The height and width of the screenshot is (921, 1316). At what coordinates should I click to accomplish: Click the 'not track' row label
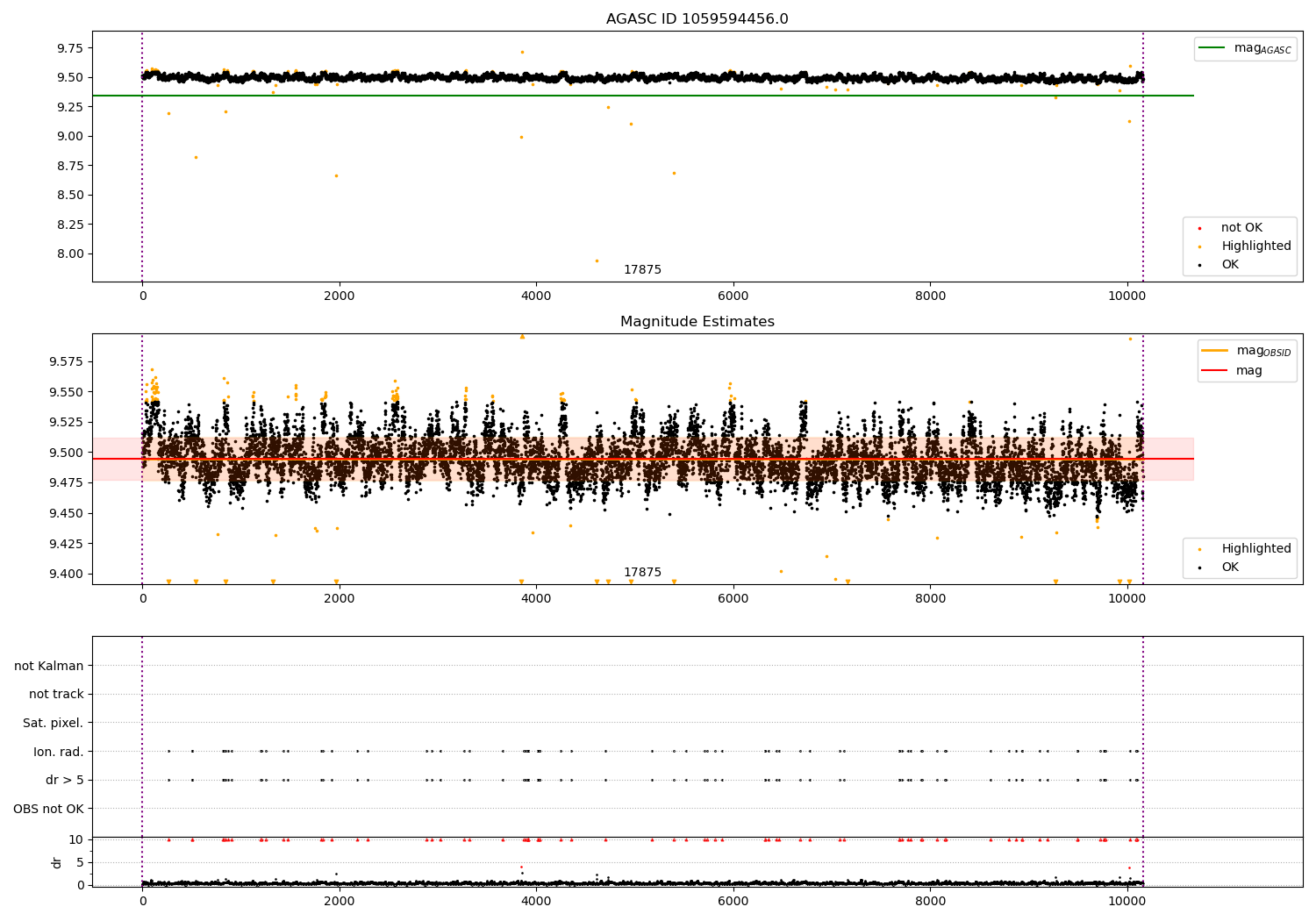(56, 694)
